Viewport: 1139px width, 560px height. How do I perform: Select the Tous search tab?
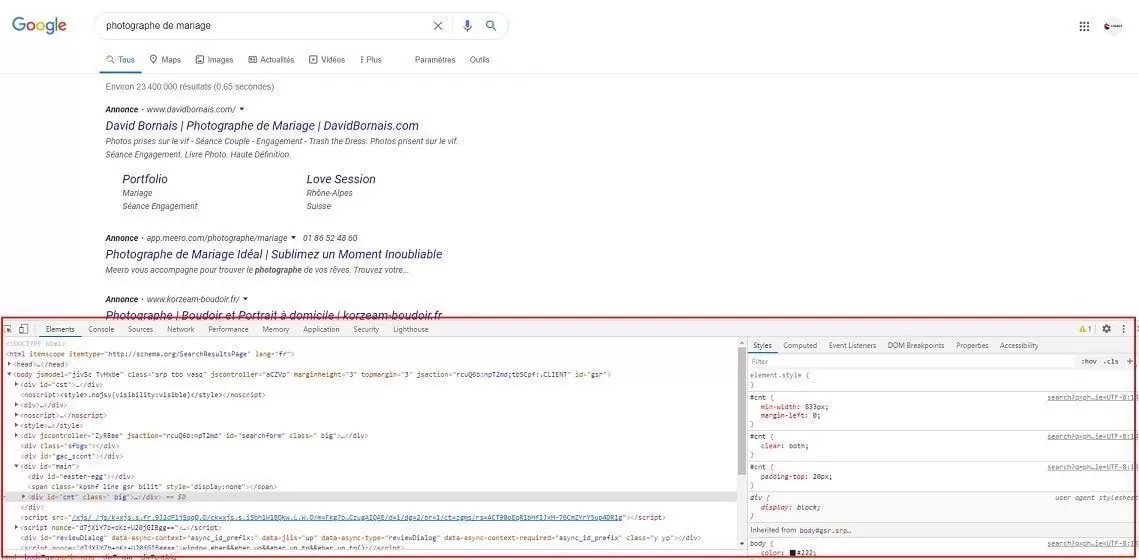[x=121, y=60]
